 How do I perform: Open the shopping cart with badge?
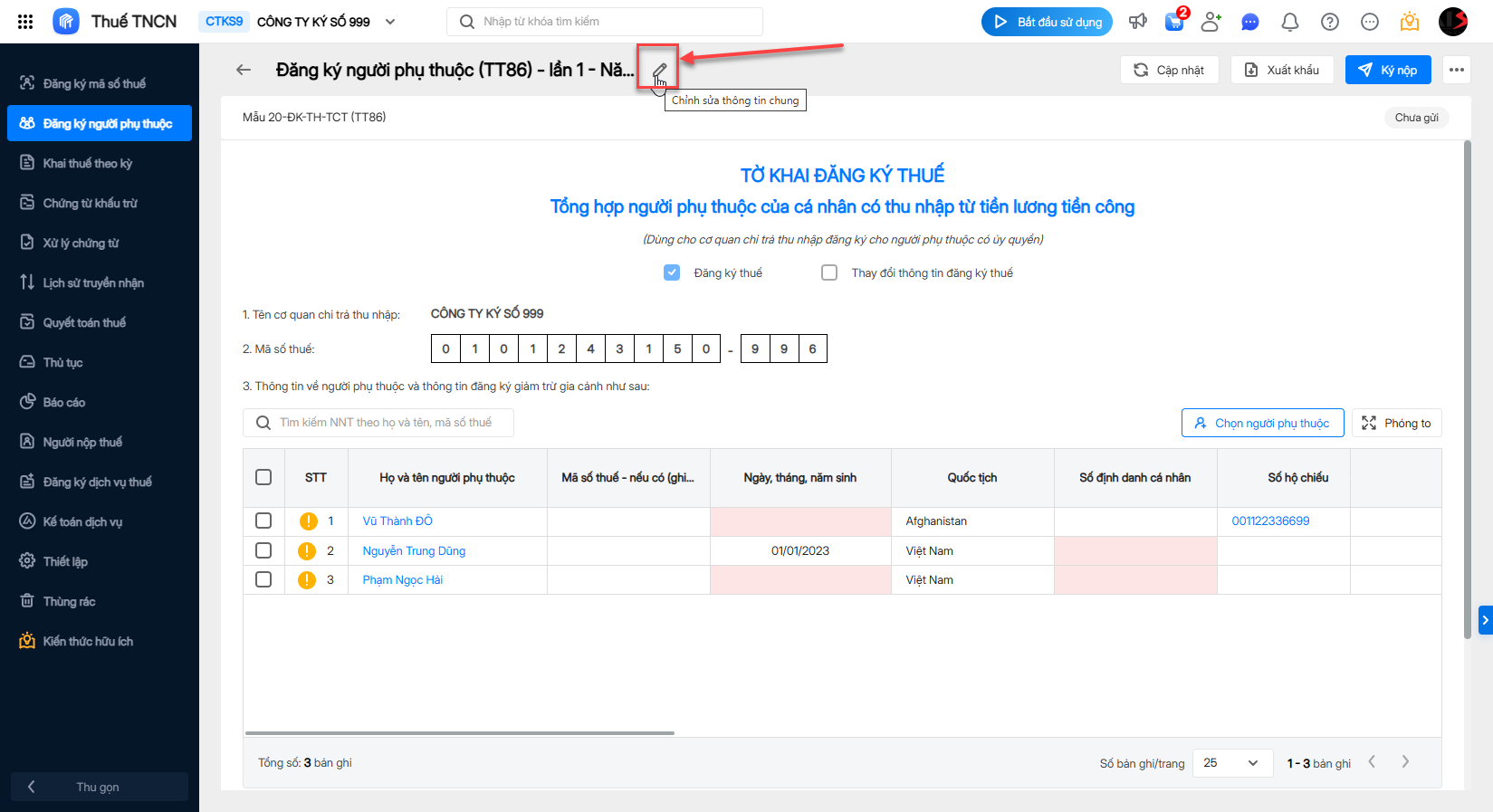(x=1174, y=22)
